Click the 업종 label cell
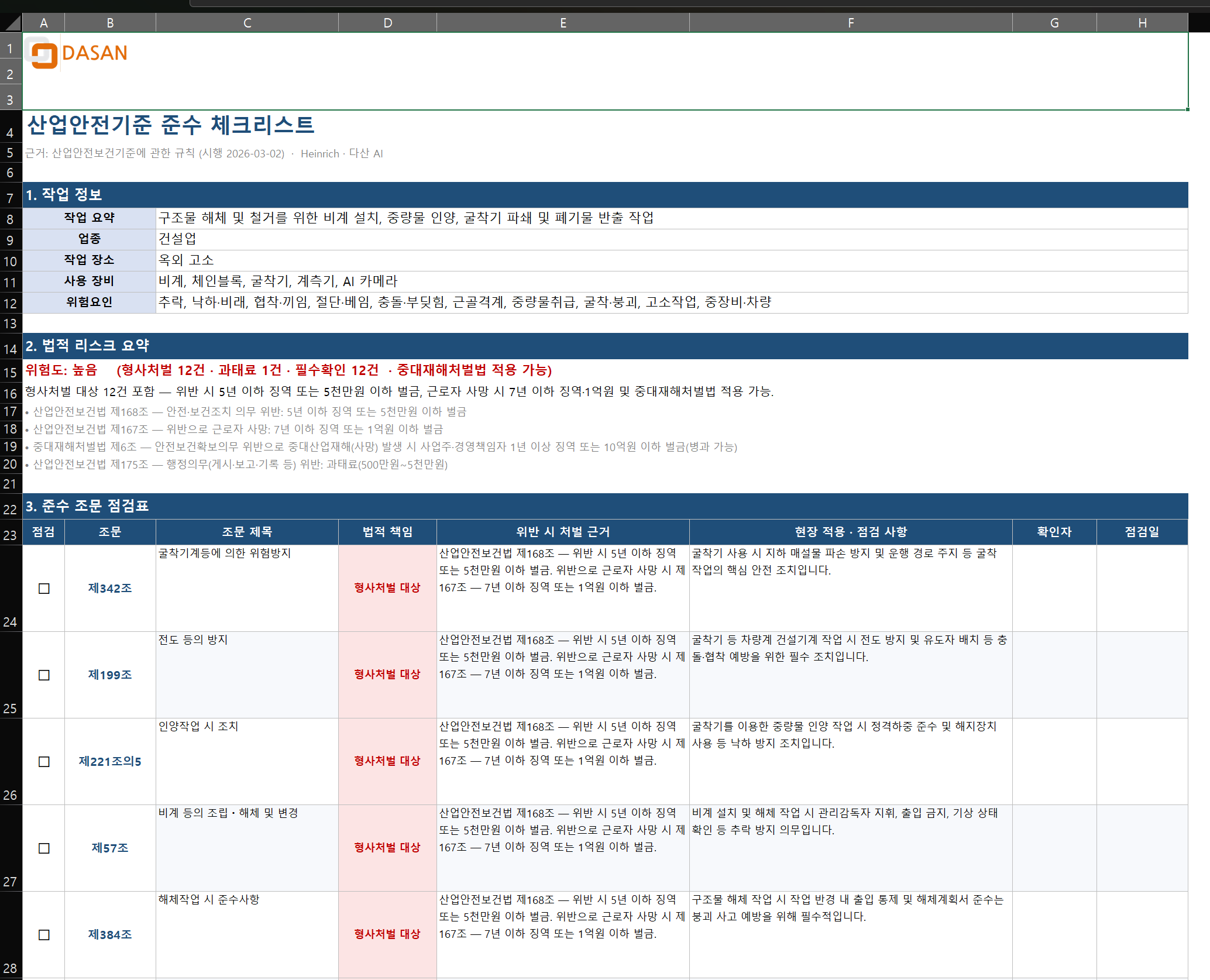 point(90,239)
